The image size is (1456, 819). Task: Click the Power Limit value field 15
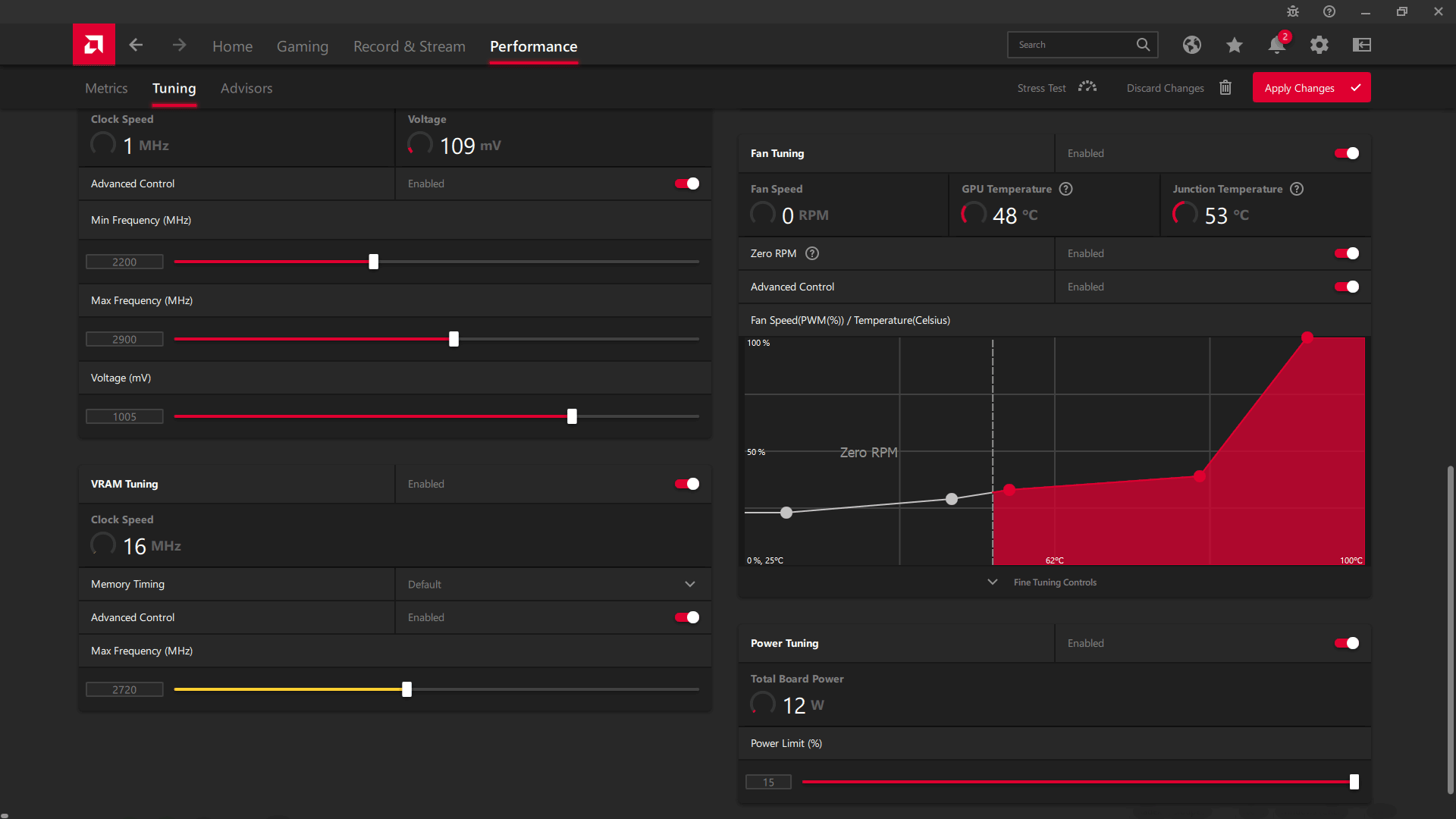[768, 782]
